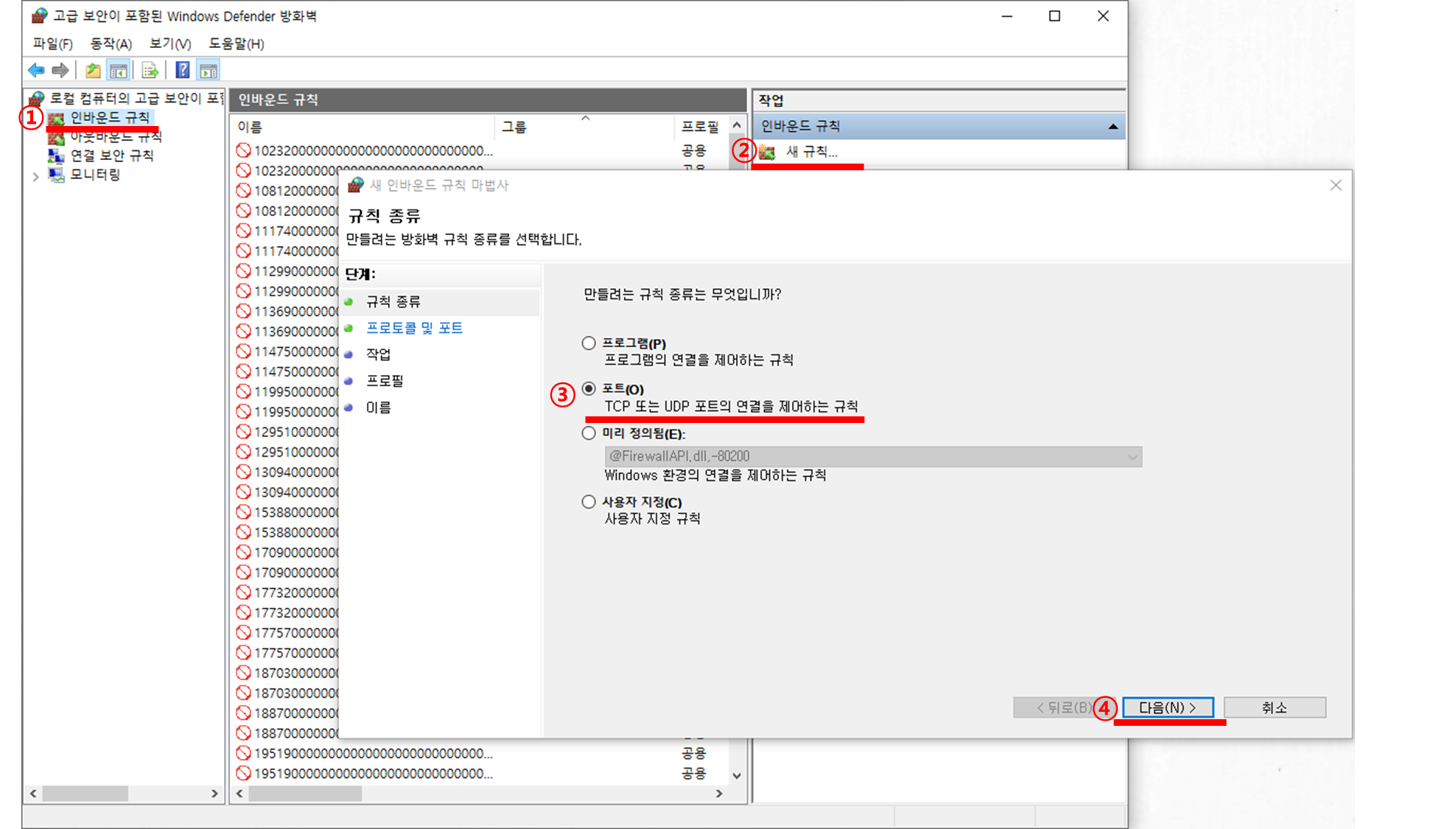Toggle the Show/Hide action pane icon

pyautogui.click(x=209, y=71)
